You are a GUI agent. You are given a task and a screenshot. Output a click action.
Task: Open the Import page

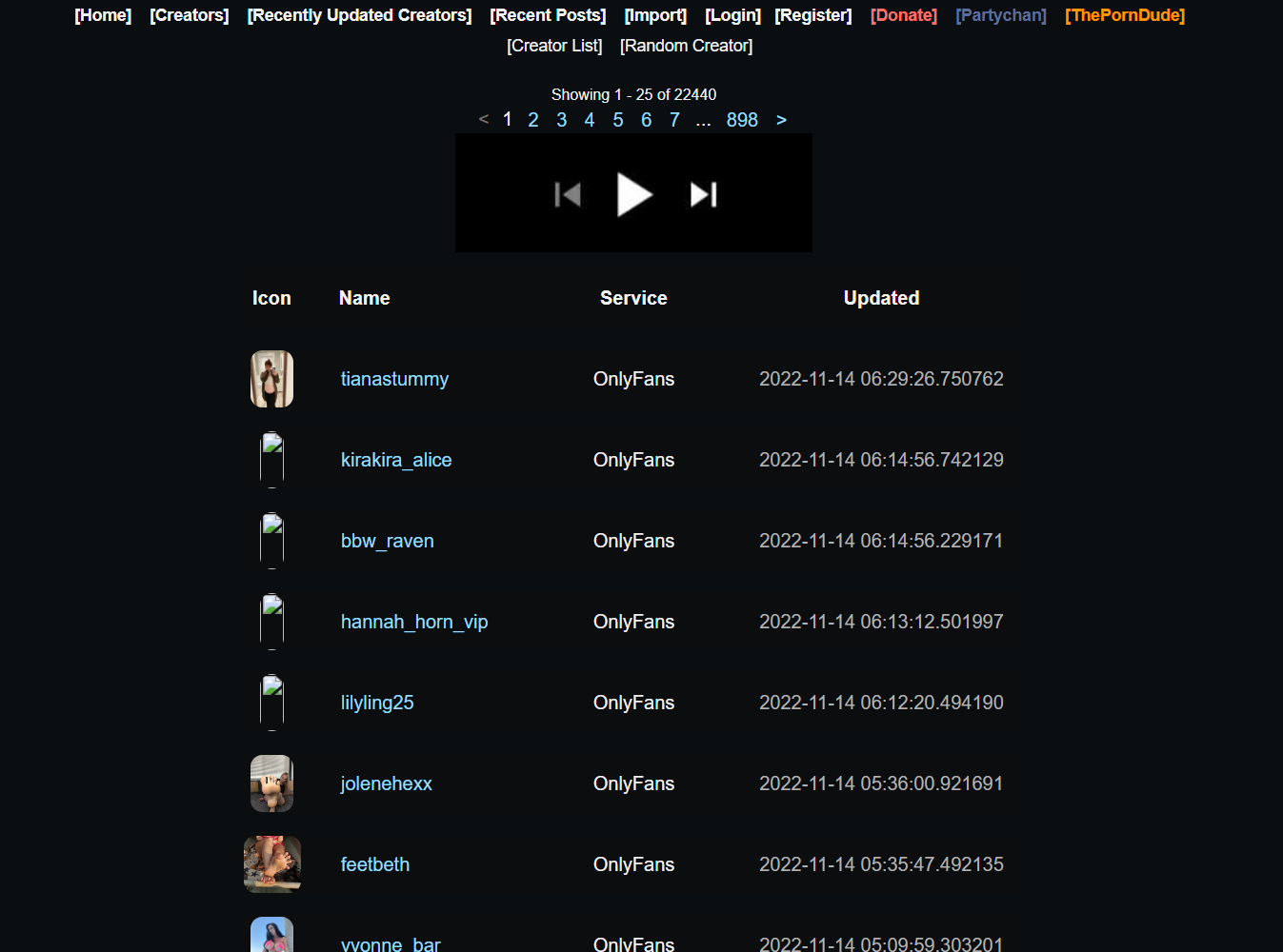point(655,15)
